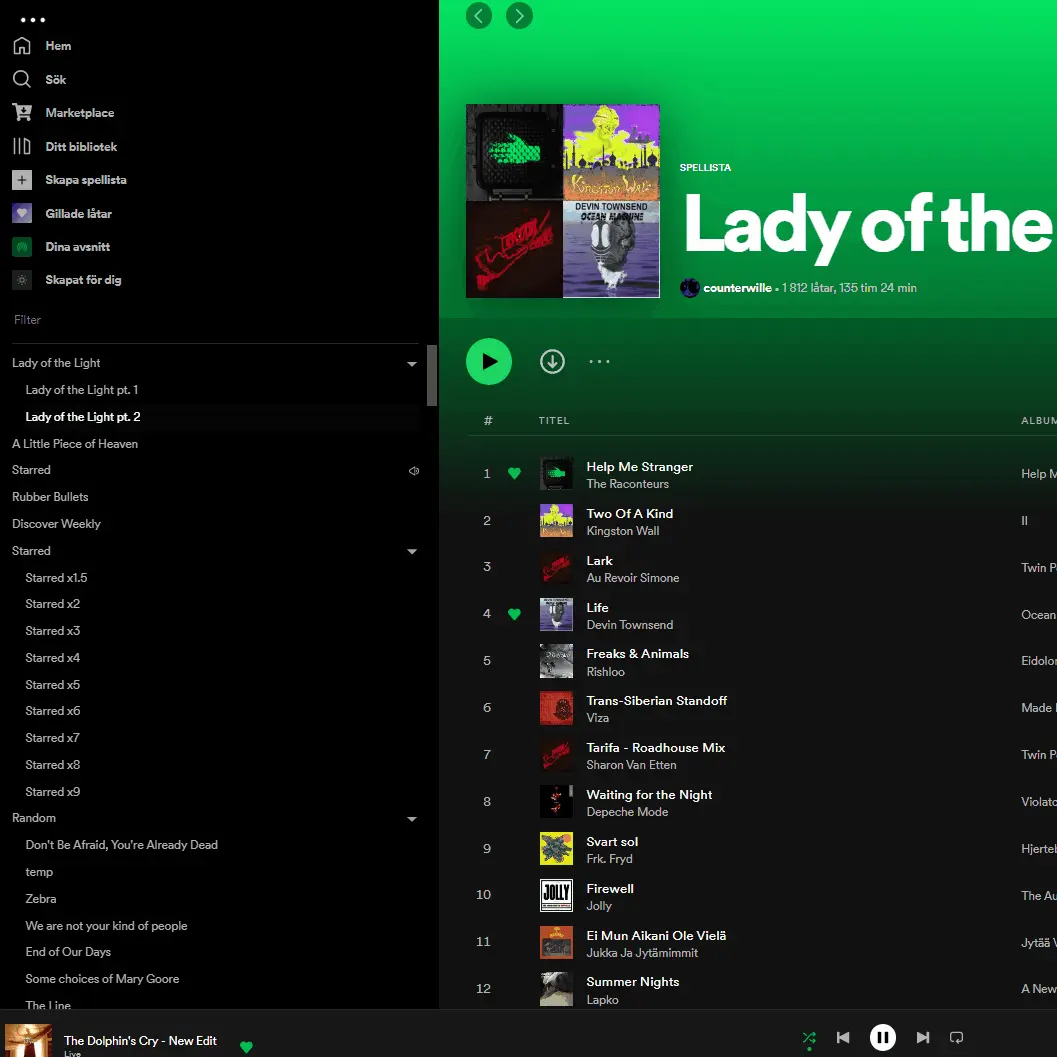Viewport: 1057px width, 1057px height.
Task: Collapse the Random folder
Action: point(412,819)
